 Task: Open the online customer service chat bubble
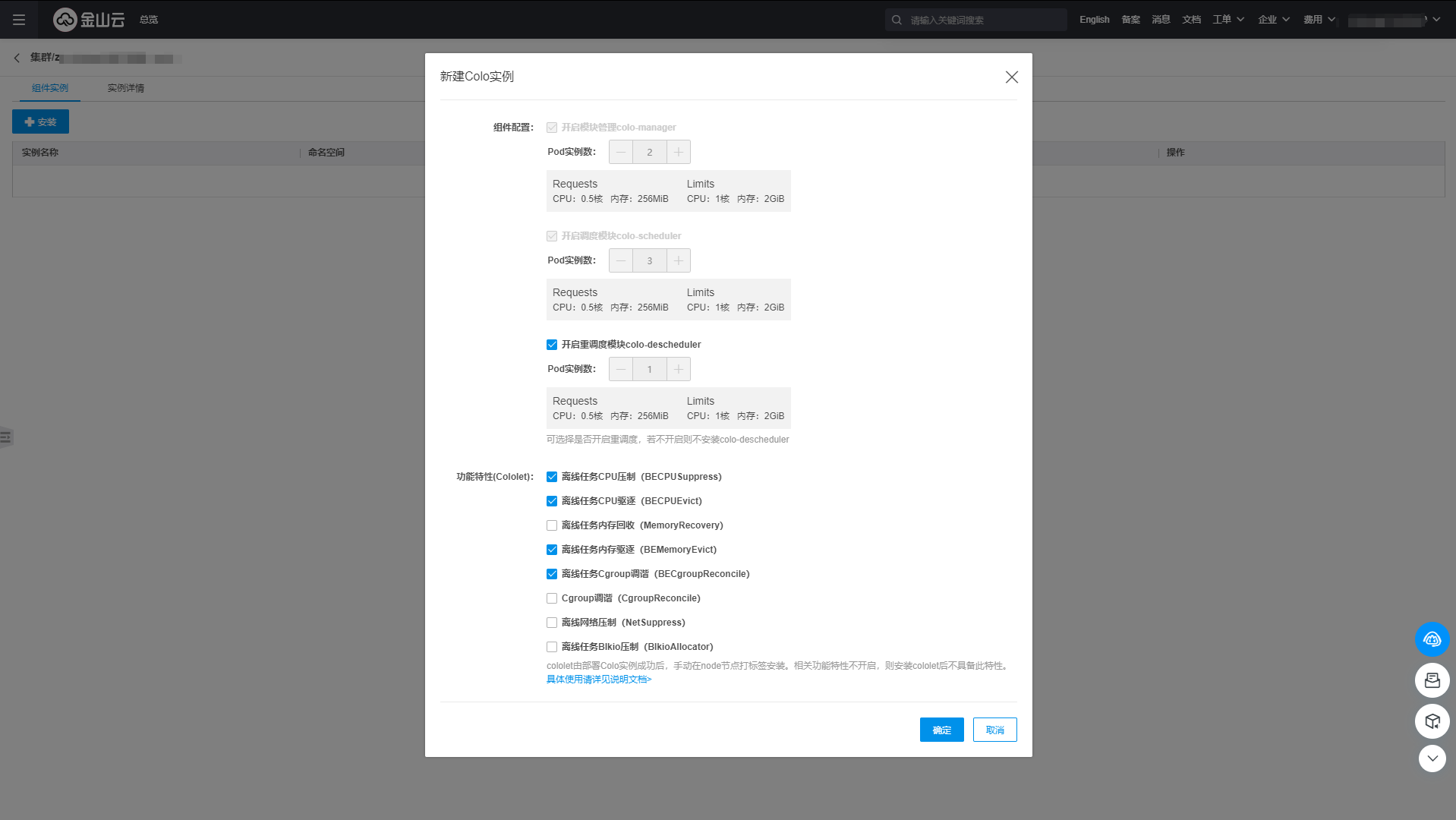(x=1432, y=639)
